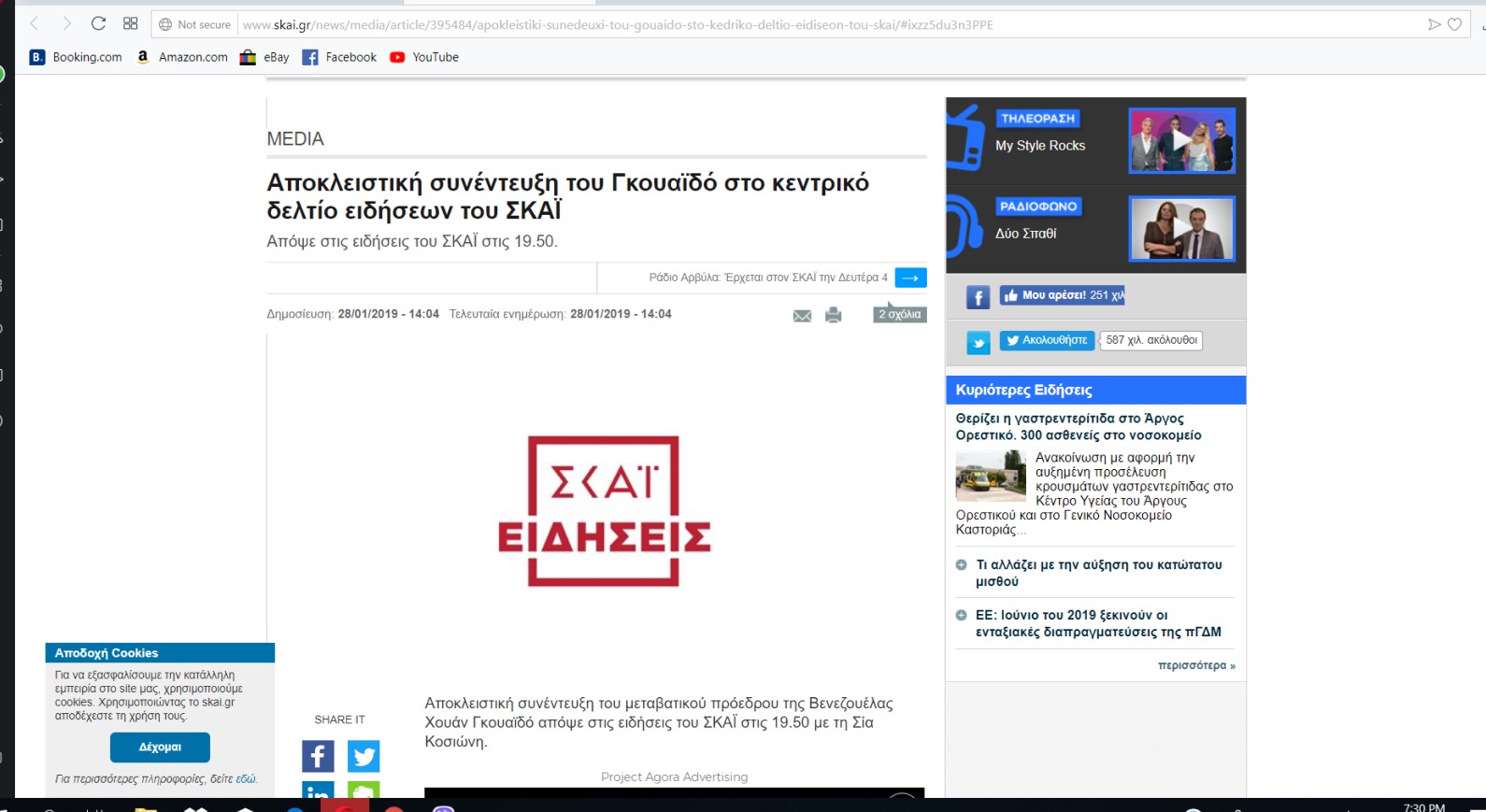
Task: Open the browser speed dial grid icon
Action: click(x=131, y=23)
